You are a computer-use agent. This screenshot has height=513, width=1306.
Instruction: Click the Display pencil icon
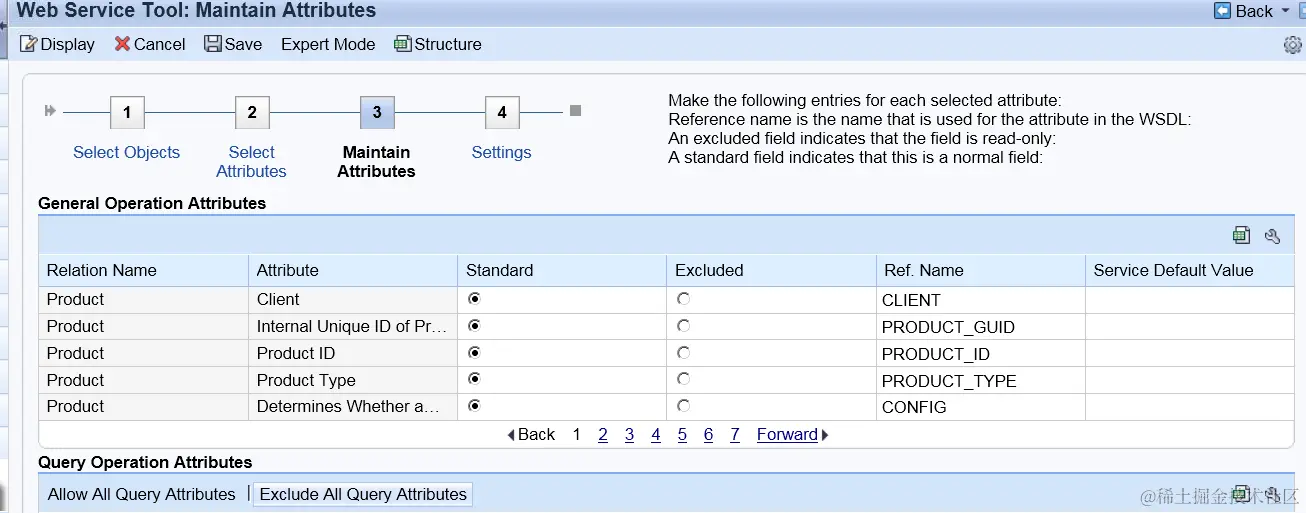pos(28,44)
